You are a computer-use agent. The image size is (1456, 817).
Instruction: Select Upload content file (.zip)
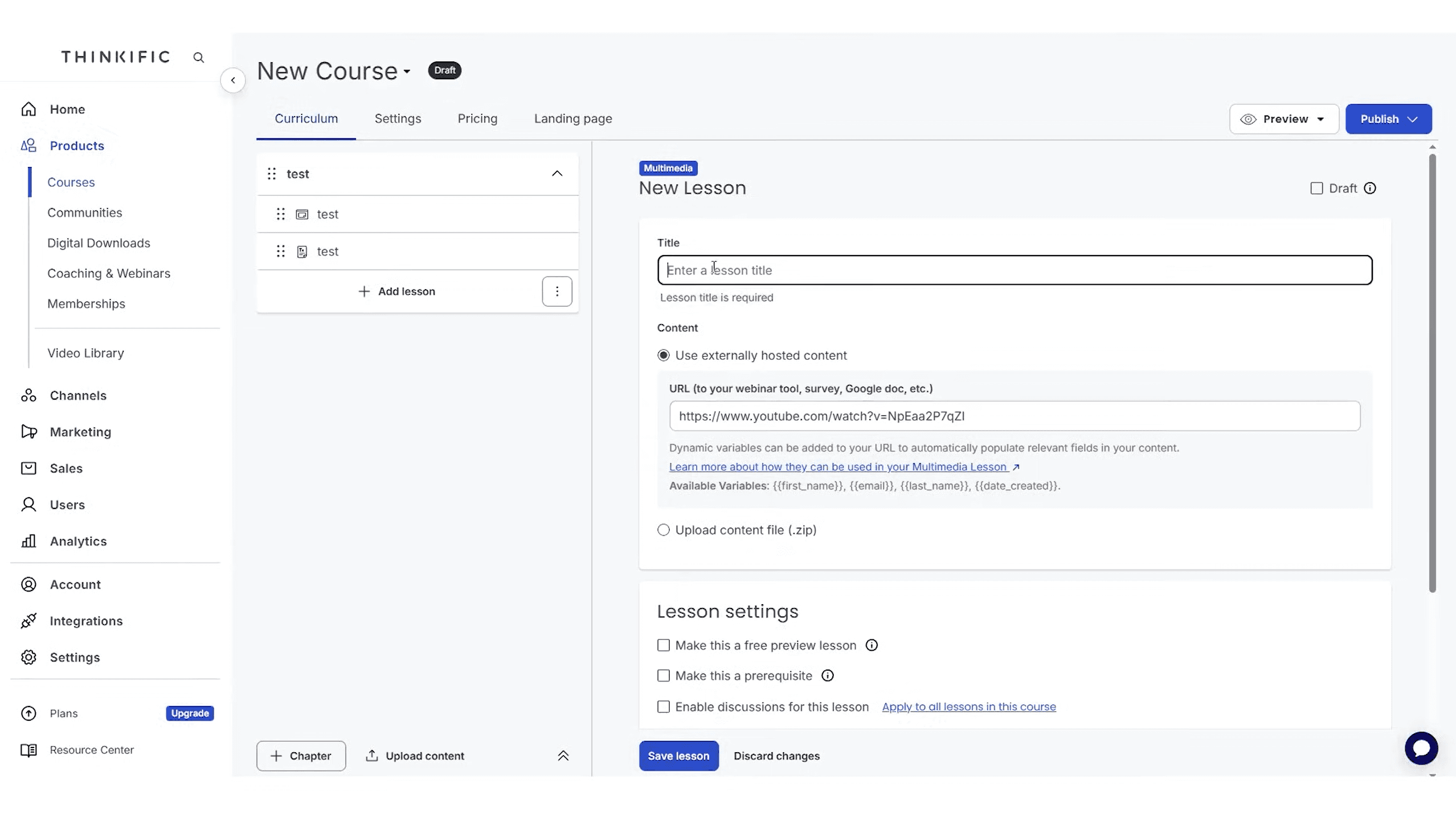click(x=663, y=529)
